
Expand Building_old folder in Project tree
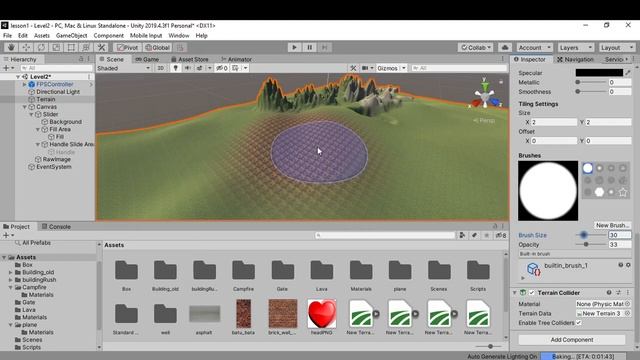tap(11, 272)
